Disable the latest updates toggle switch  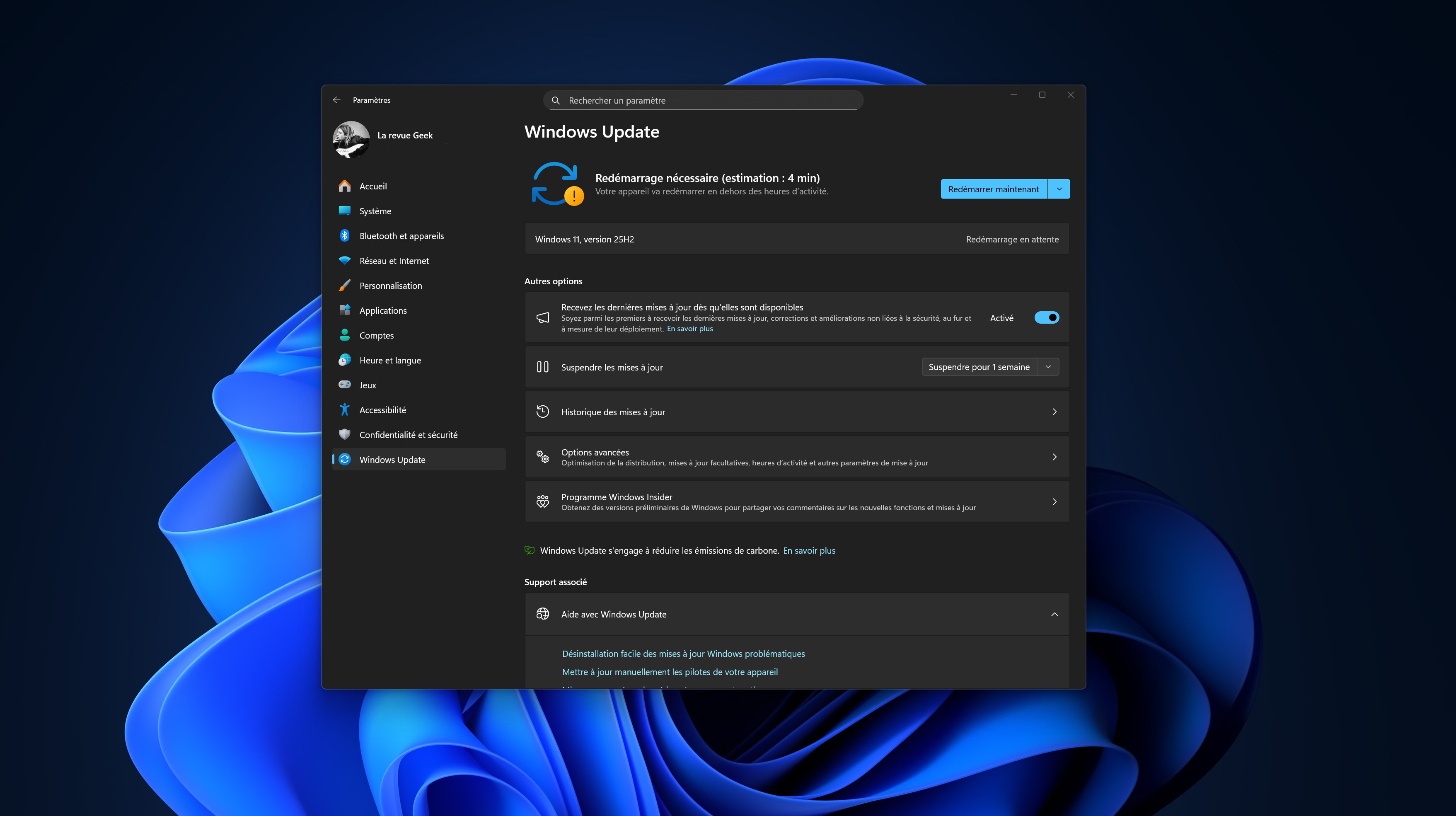[x=1046, y=318]
